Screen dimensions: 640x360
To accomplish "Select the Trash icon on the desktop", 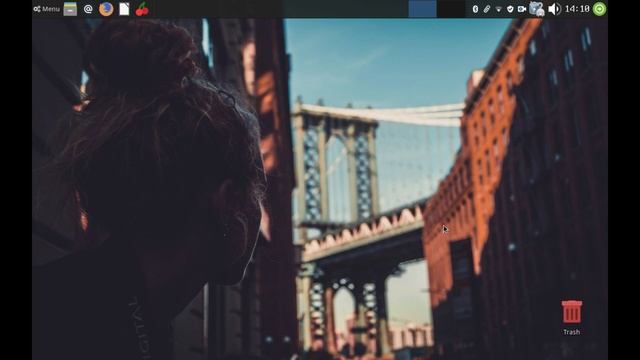I will click(571, 318).
